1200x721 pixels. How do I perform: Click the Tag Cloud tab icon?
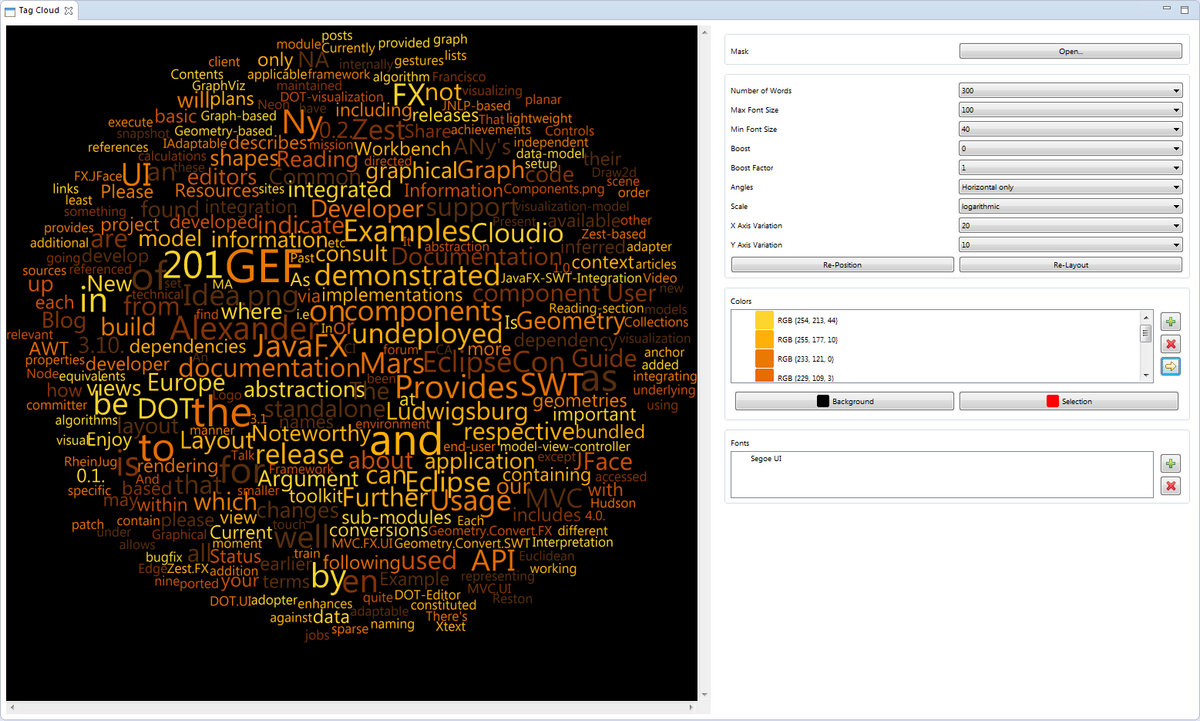pos(12,12)
